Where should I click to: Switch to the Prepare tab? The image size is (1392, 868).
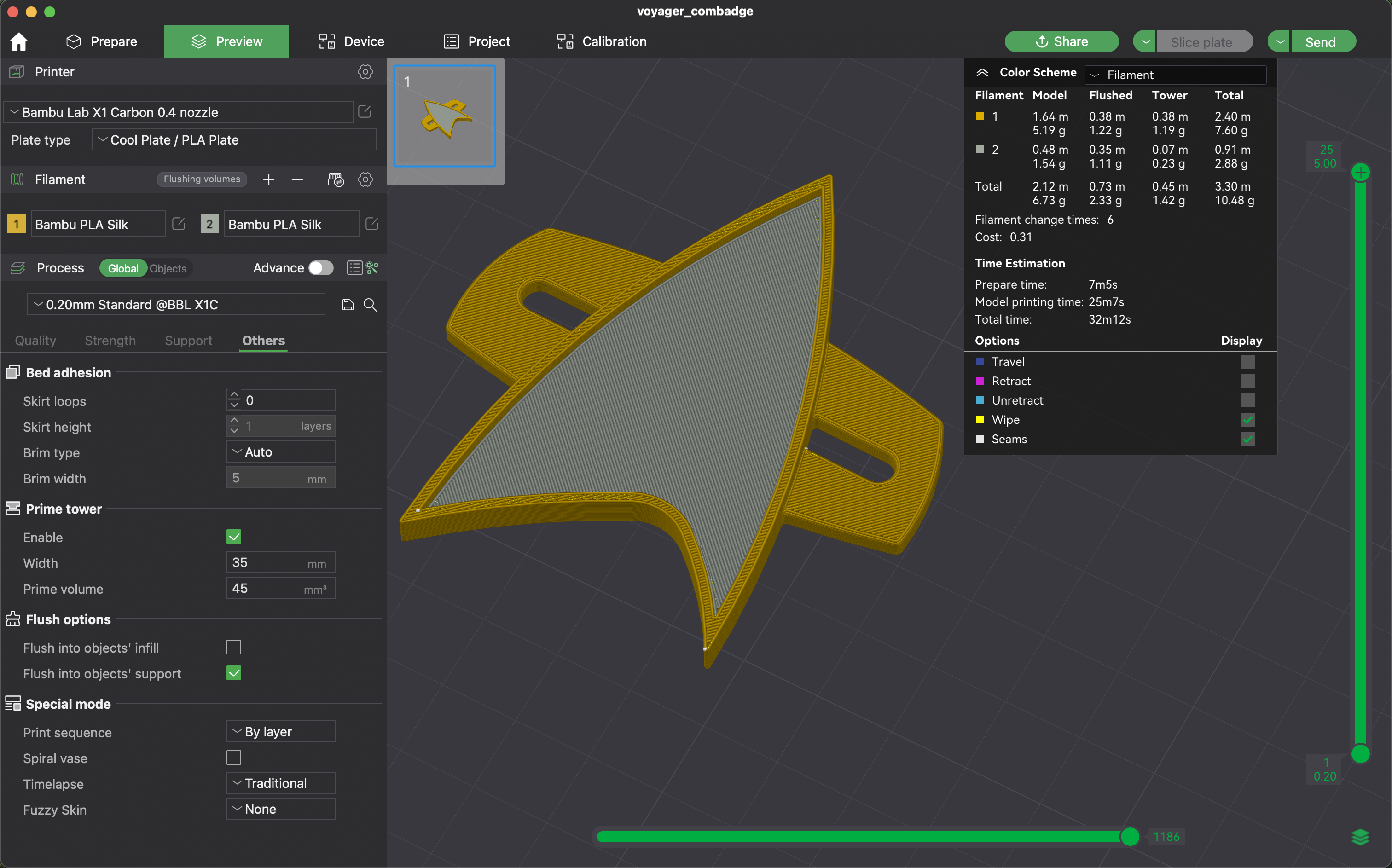click(102, 41)
